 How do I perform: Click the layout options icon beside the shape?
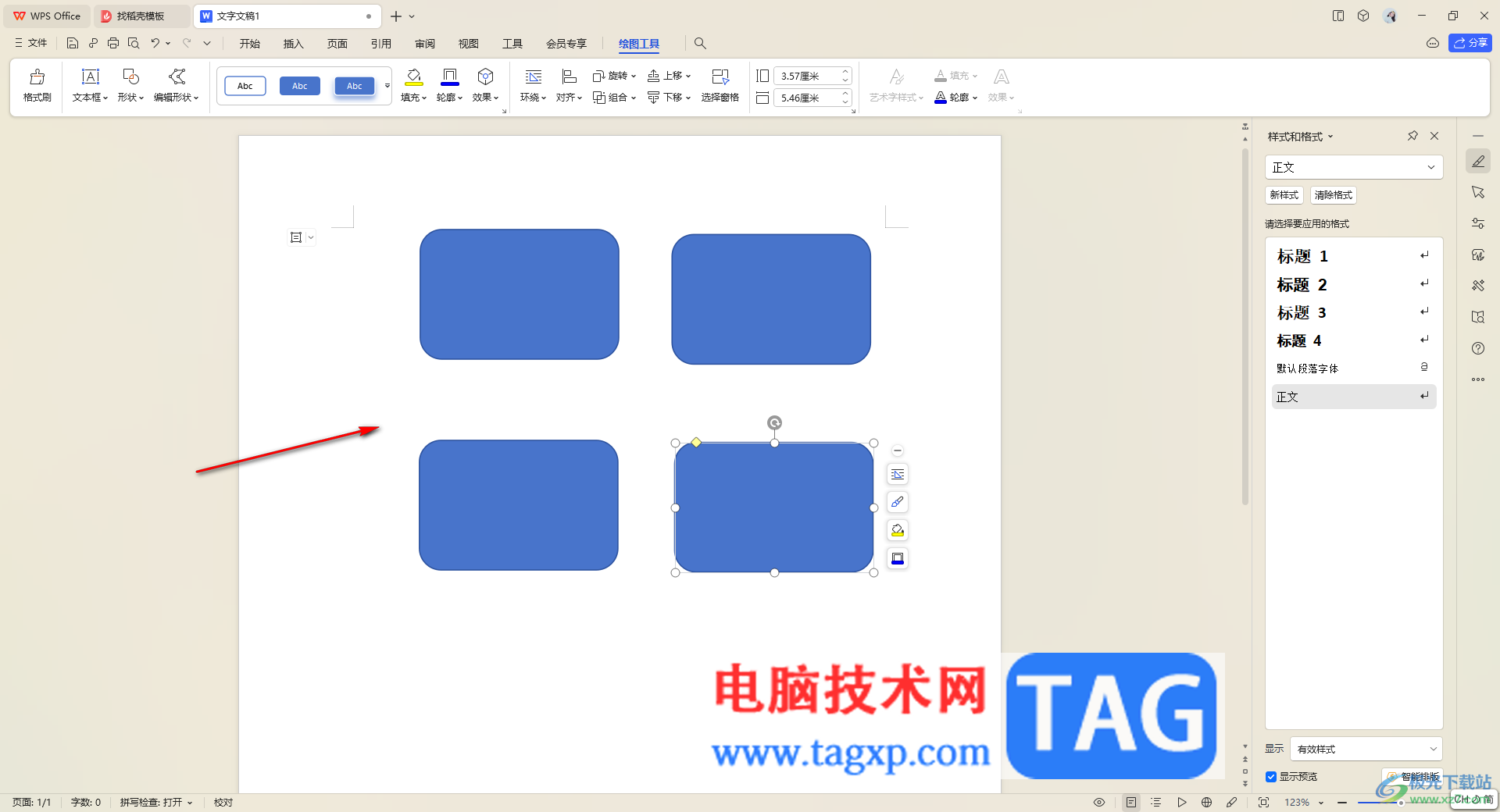pos(898,474)
